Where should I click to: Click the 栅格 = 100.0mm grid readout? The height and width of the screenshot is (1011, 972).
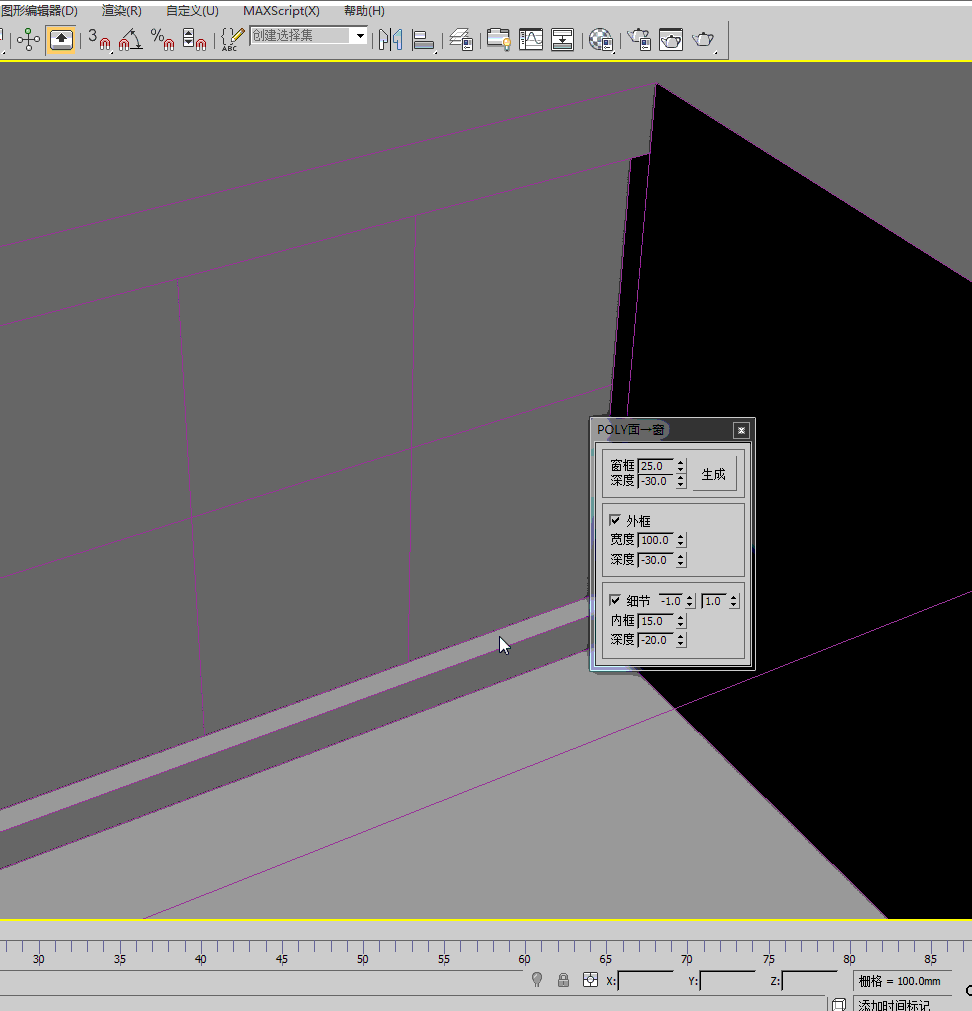901,981
